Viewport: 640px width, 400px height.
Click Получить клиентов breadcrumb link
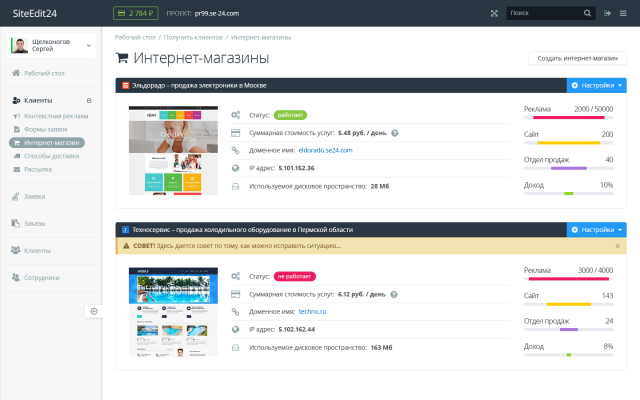coord(193,38)
